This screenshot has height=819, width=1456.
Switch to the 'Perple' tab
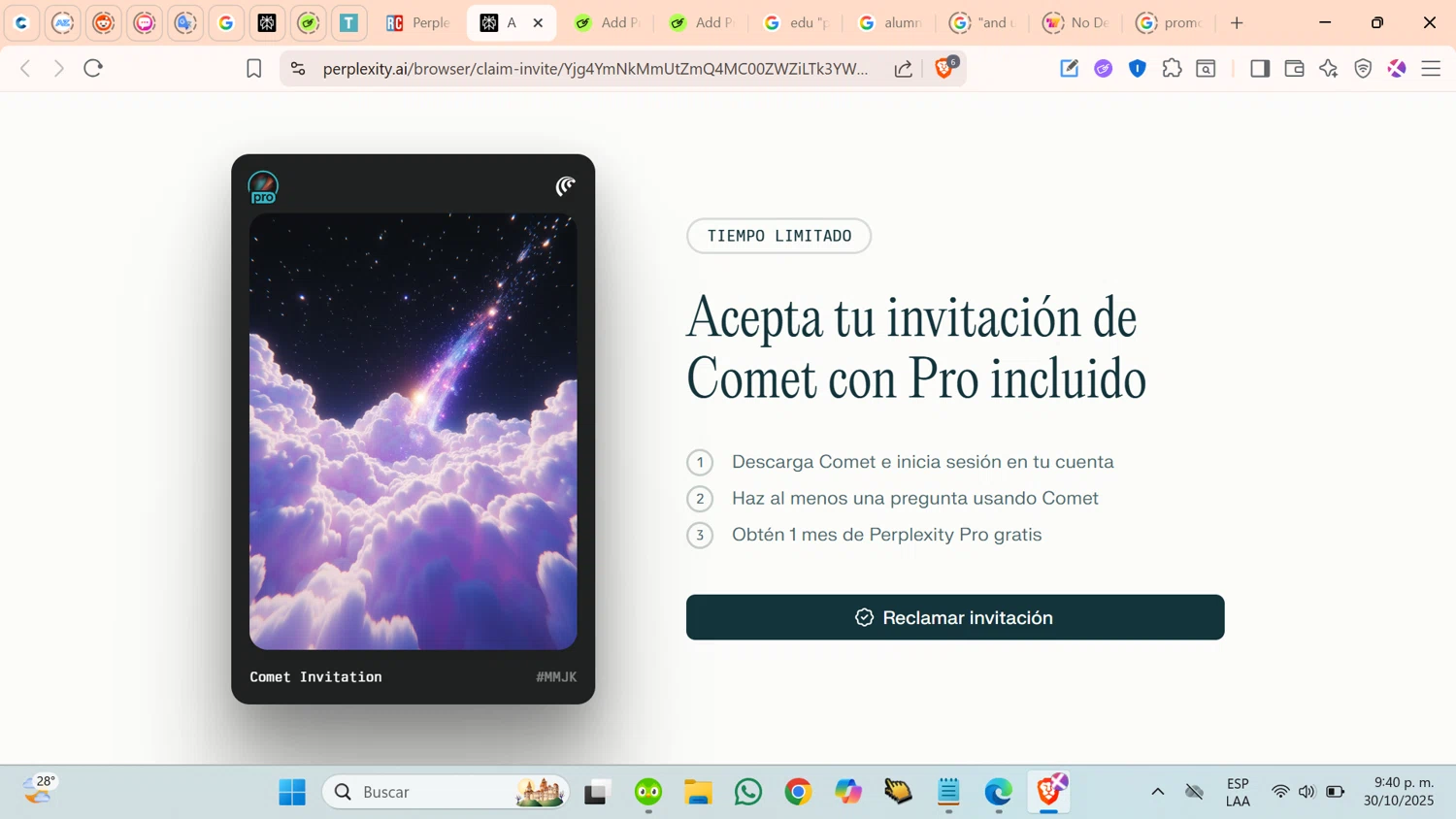(x=418, y=22)
